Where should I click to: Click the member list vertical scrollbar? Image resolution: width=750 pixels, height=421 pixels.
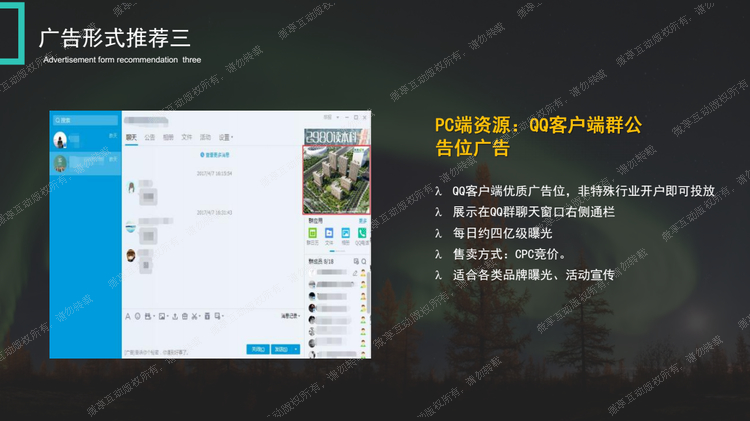[369, 292]
